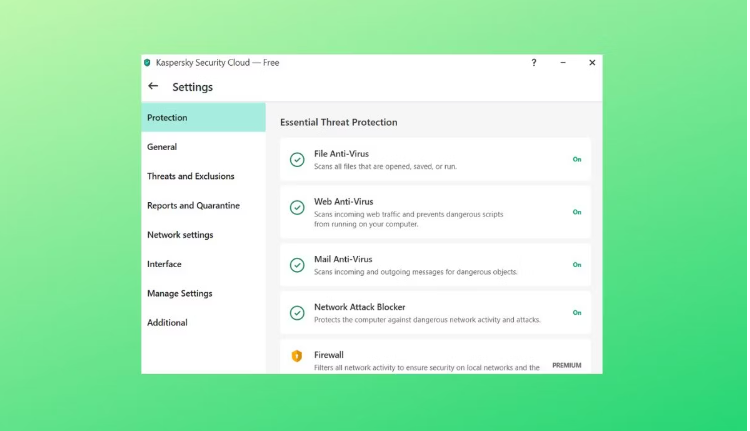
Task: Select the Protection settings category
Action: (167, 118)
